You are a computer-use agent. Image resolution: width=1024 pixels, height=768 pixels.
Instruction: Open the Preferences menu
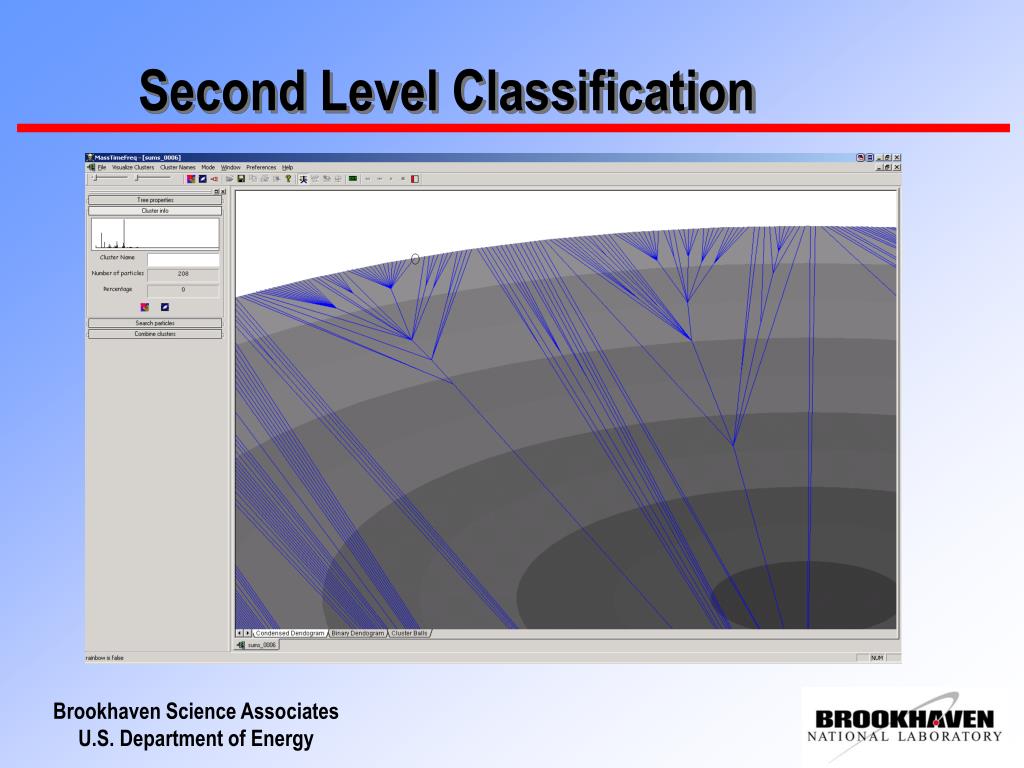point(261,167)
